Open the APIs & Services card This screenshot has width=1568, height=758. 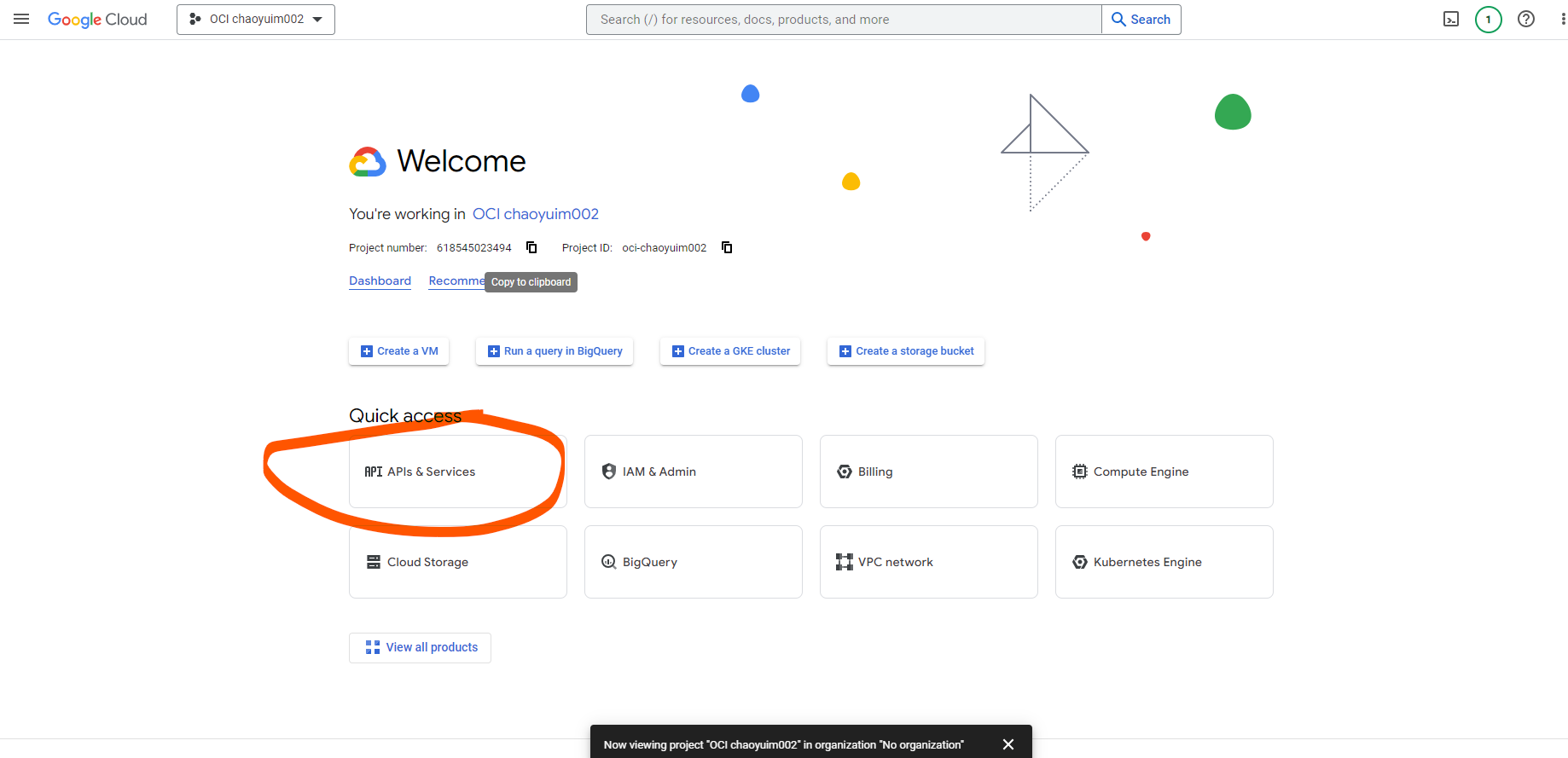[457, 472]
